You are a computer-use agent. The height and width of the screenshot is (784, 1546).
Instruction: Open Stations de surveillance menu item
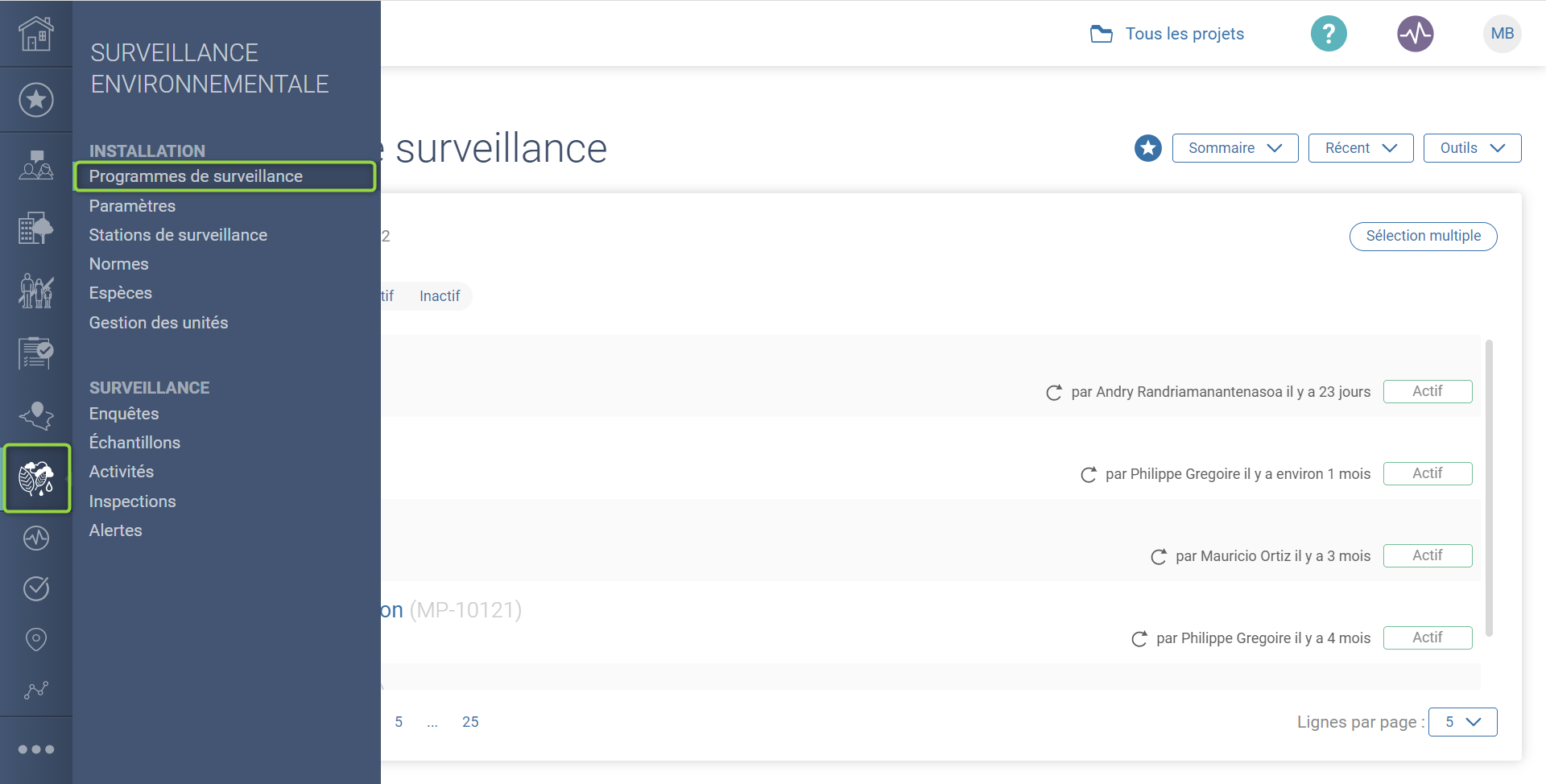pos(178,235)
